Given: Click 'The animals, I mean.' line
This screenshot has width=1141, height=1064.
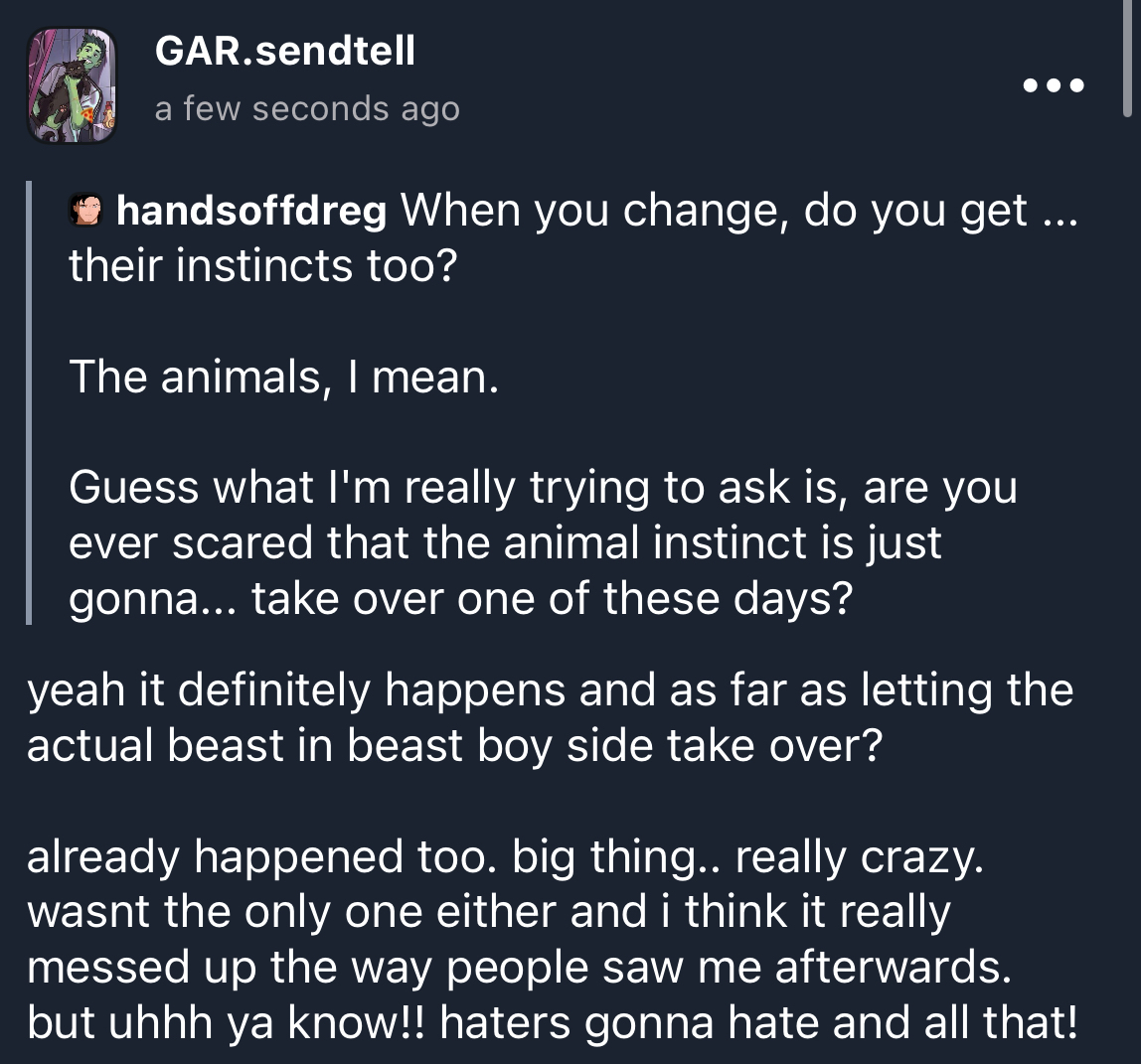Looking at the screenshot, I should (x=283, y=378).
